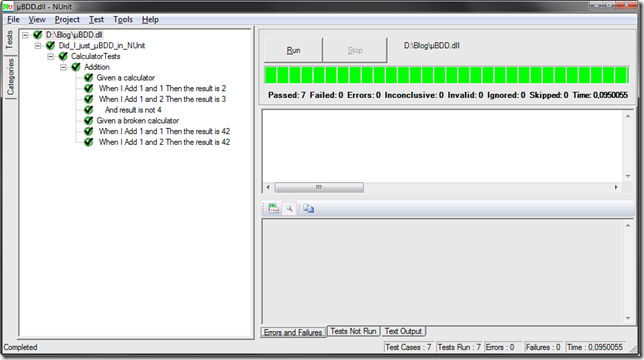Switch to the Tests side tab
Viewport: 644px width, 360px height.
tap(9, 40)
